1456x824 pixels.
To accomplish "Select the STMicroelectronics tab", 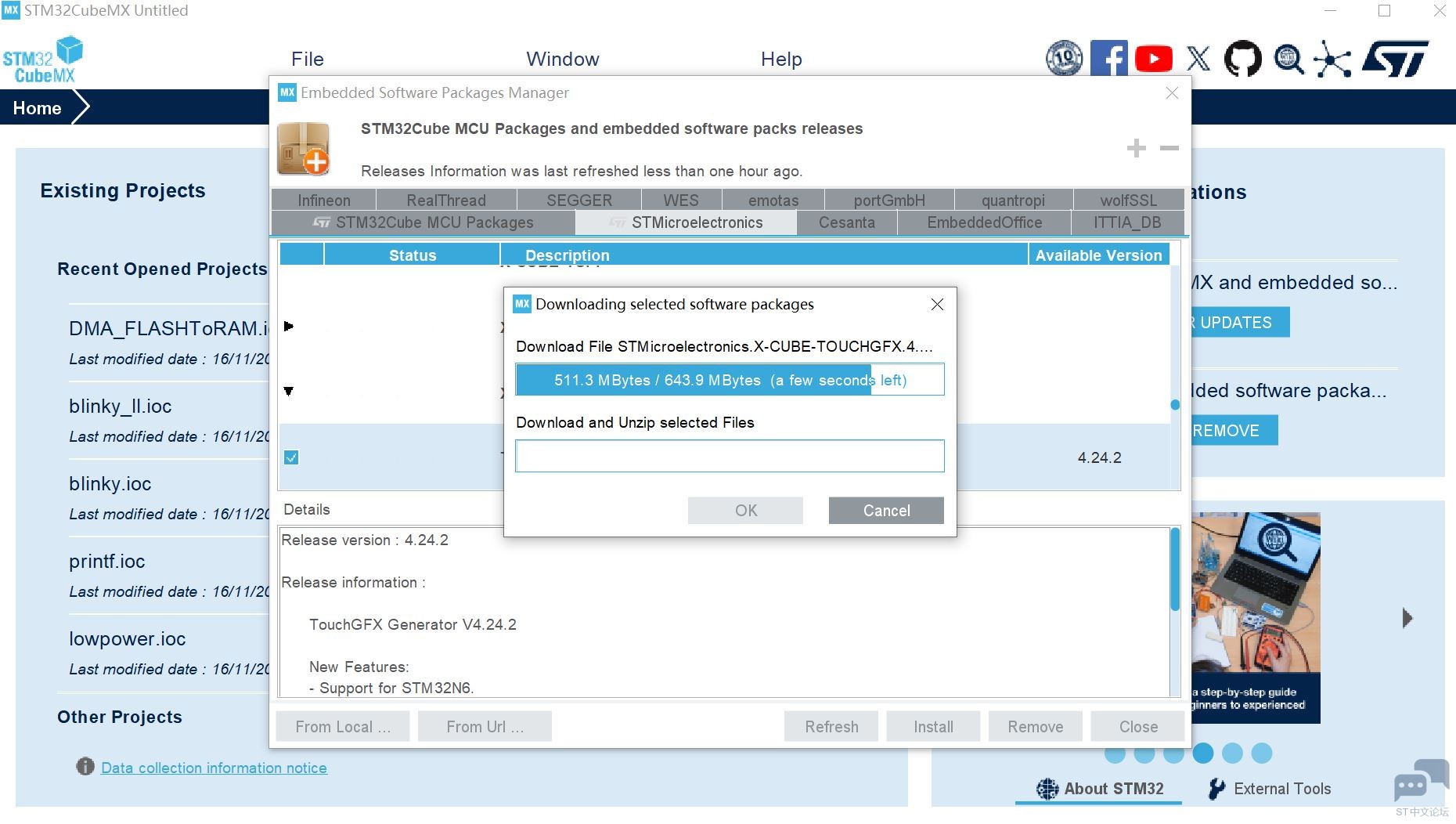I will coord(687,222).
